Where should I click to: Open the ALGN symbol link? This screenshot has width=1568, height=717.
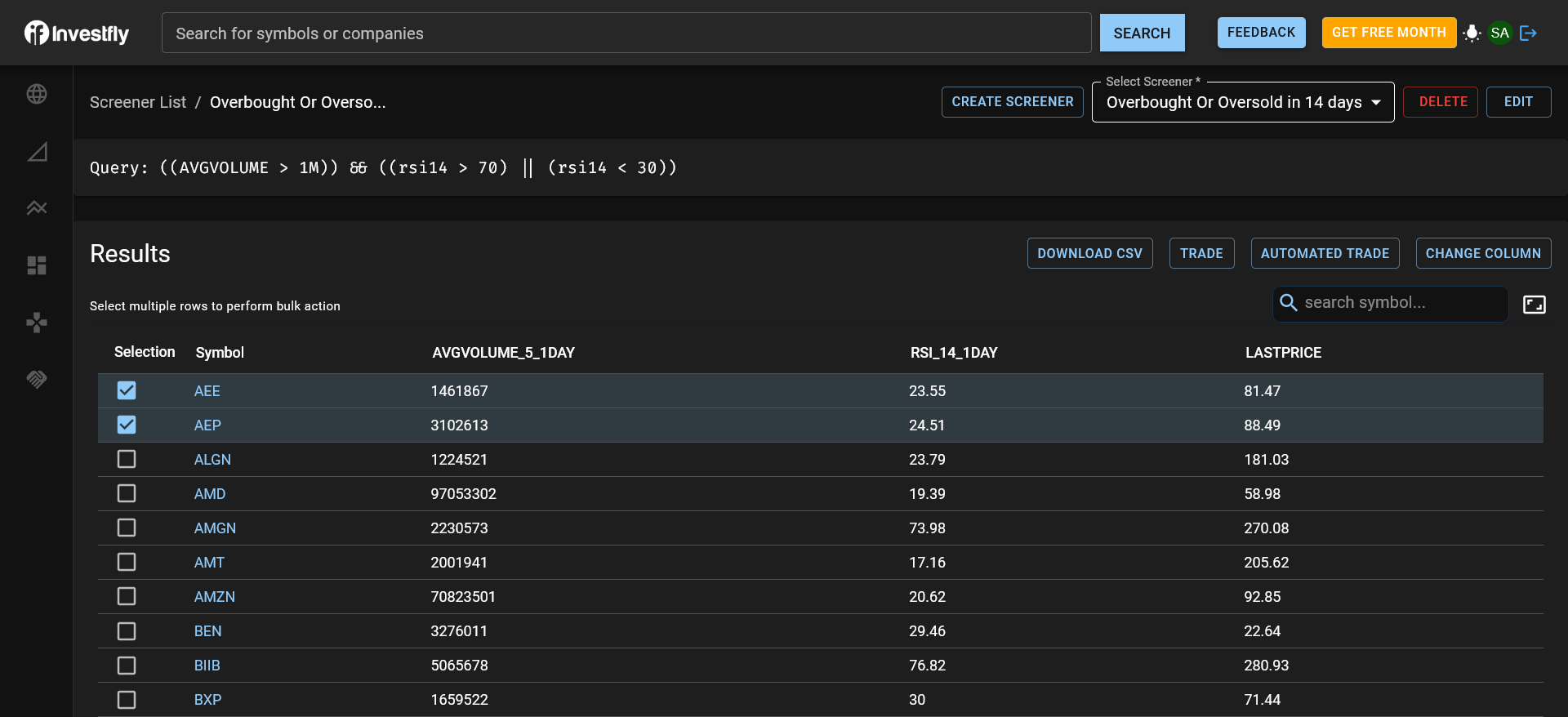[212, 460]
